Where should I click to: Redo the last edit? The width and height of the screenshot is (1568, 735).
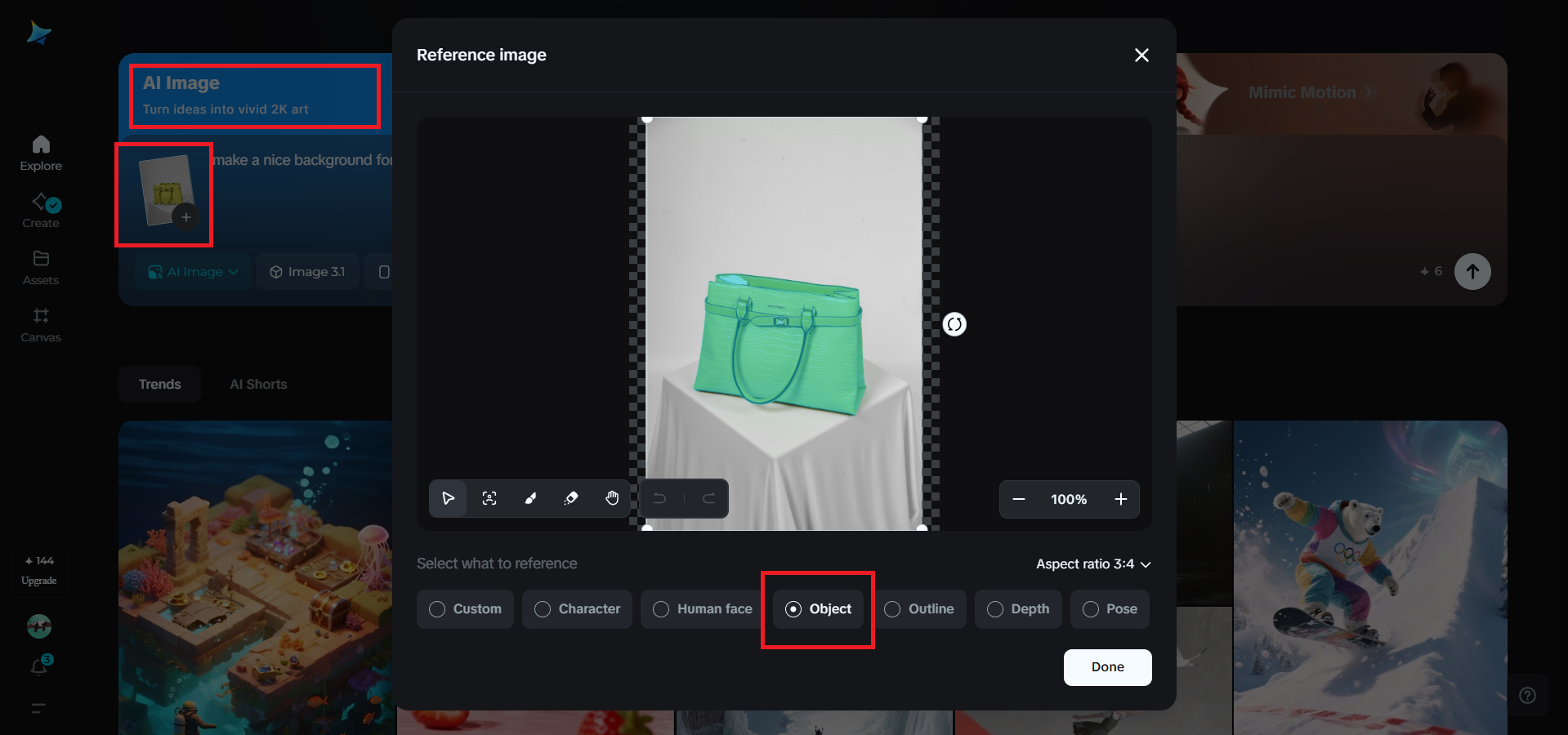pos(708,498)
